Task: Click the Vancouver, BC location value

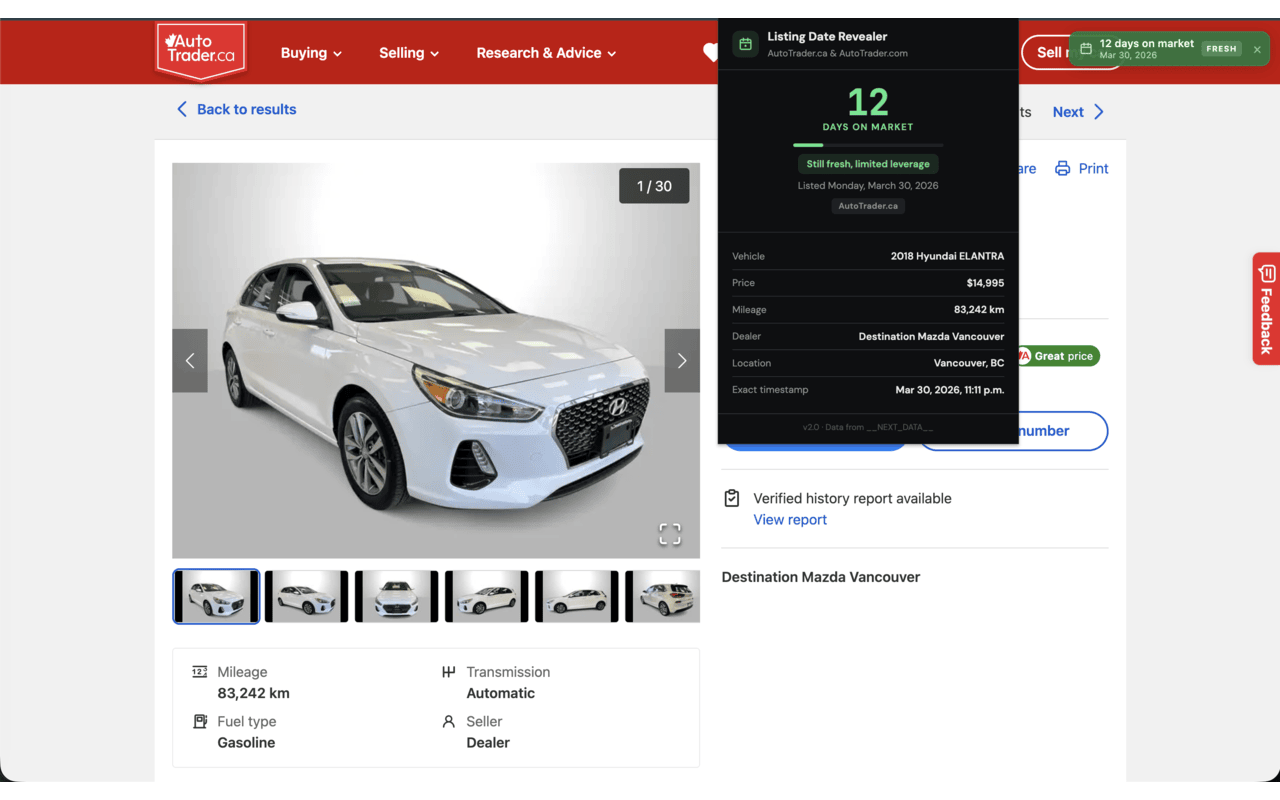Action: (968, 363)
